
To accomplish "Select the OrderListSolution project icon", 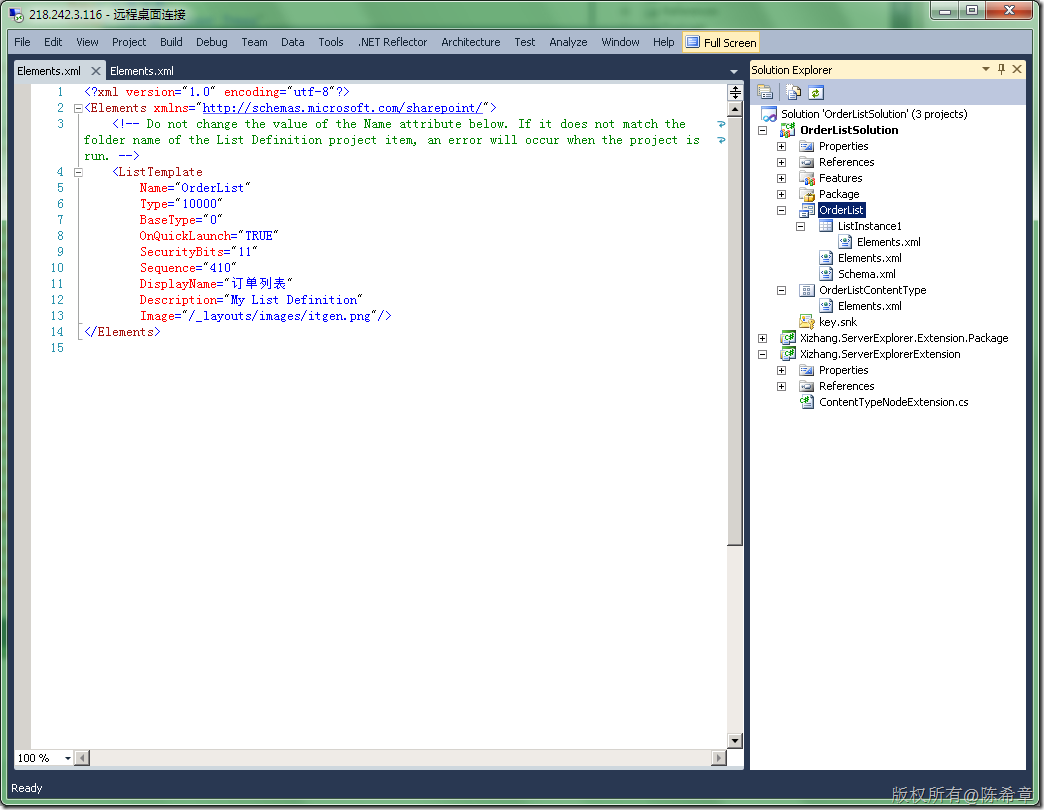I will coord(788,130).
